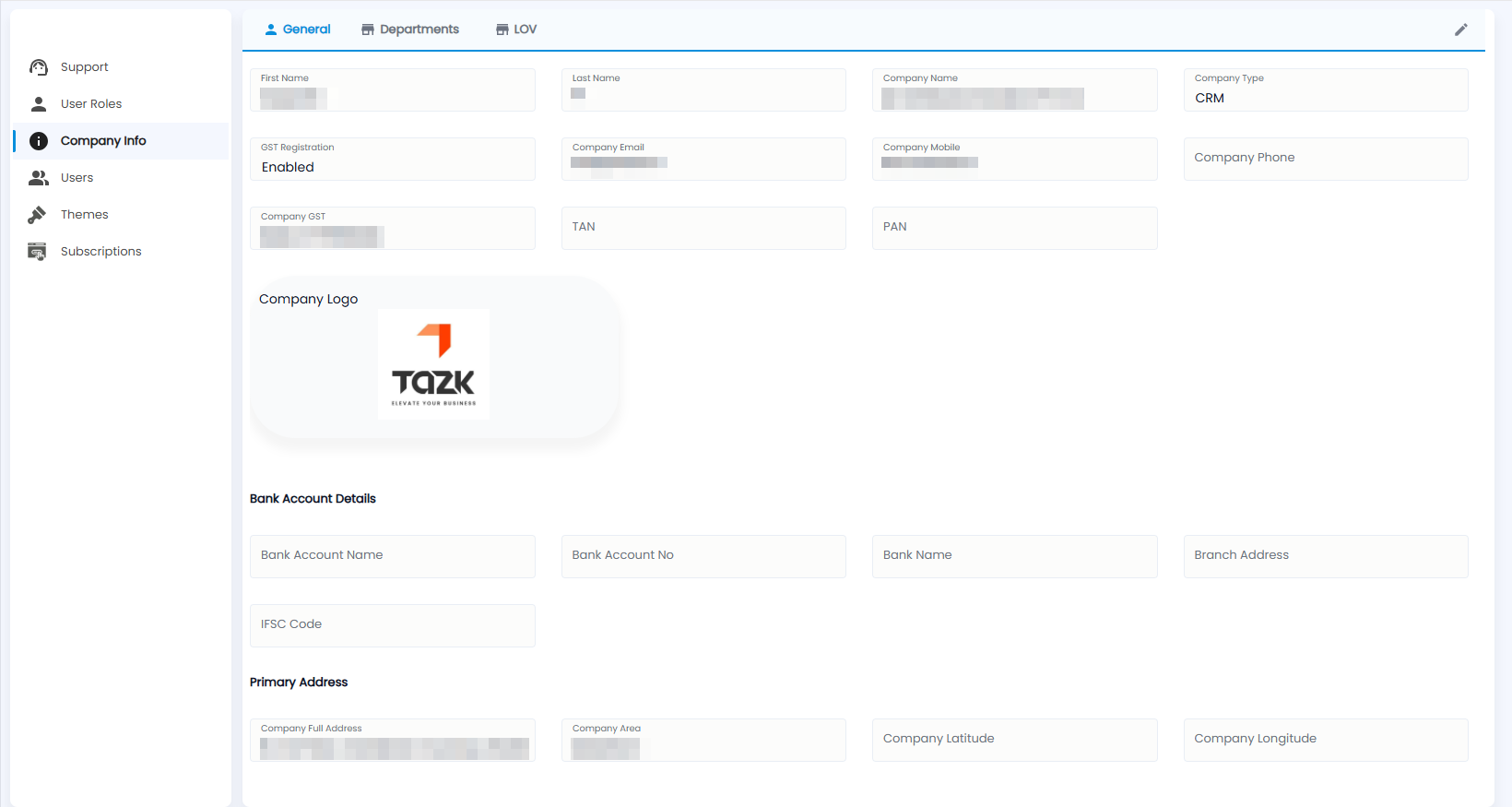
Task: Click the Company Full Address field
Action: pos(393,740)
